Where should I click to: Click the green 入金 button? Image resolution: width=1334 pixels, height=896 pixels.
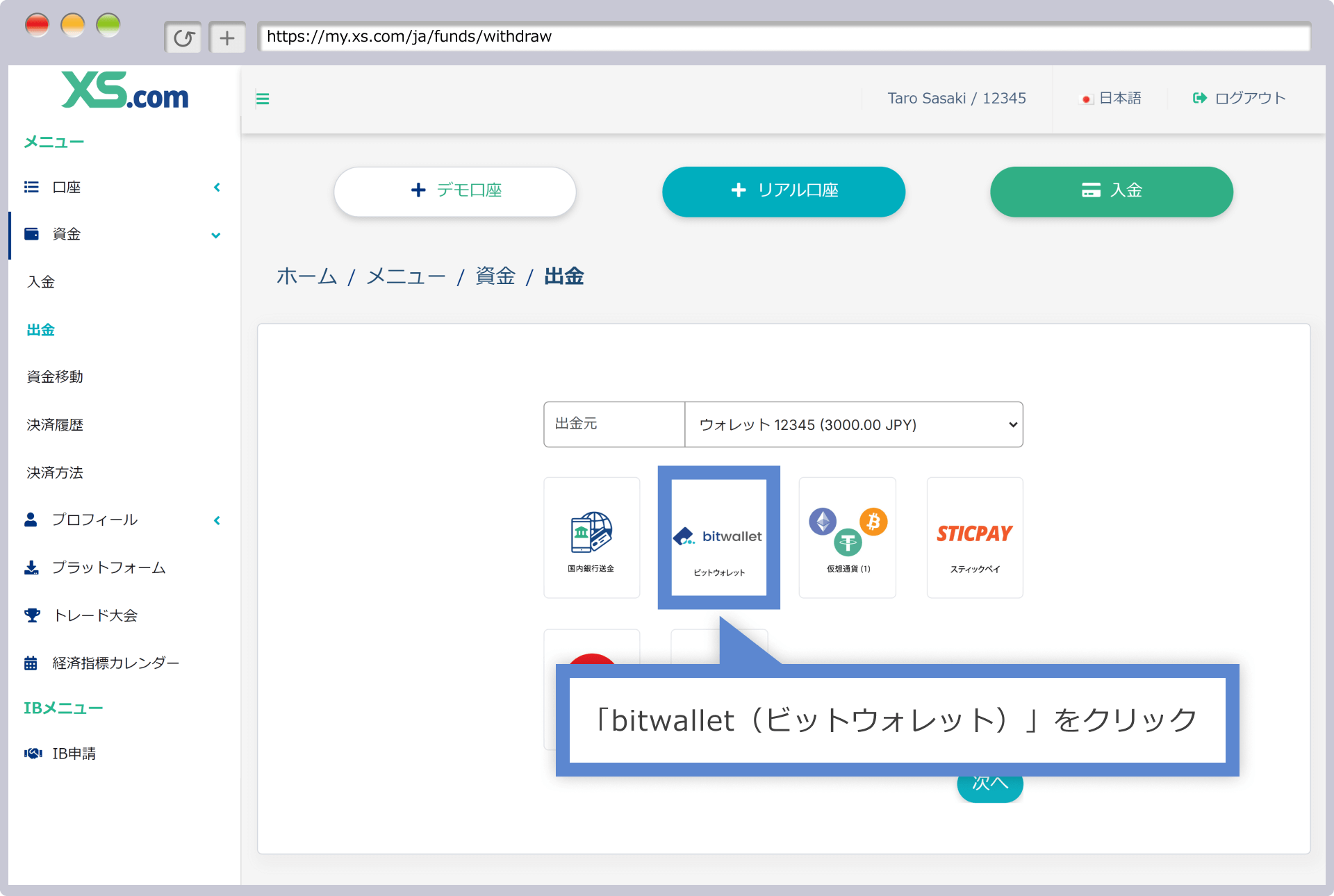tap(1112, 191)
